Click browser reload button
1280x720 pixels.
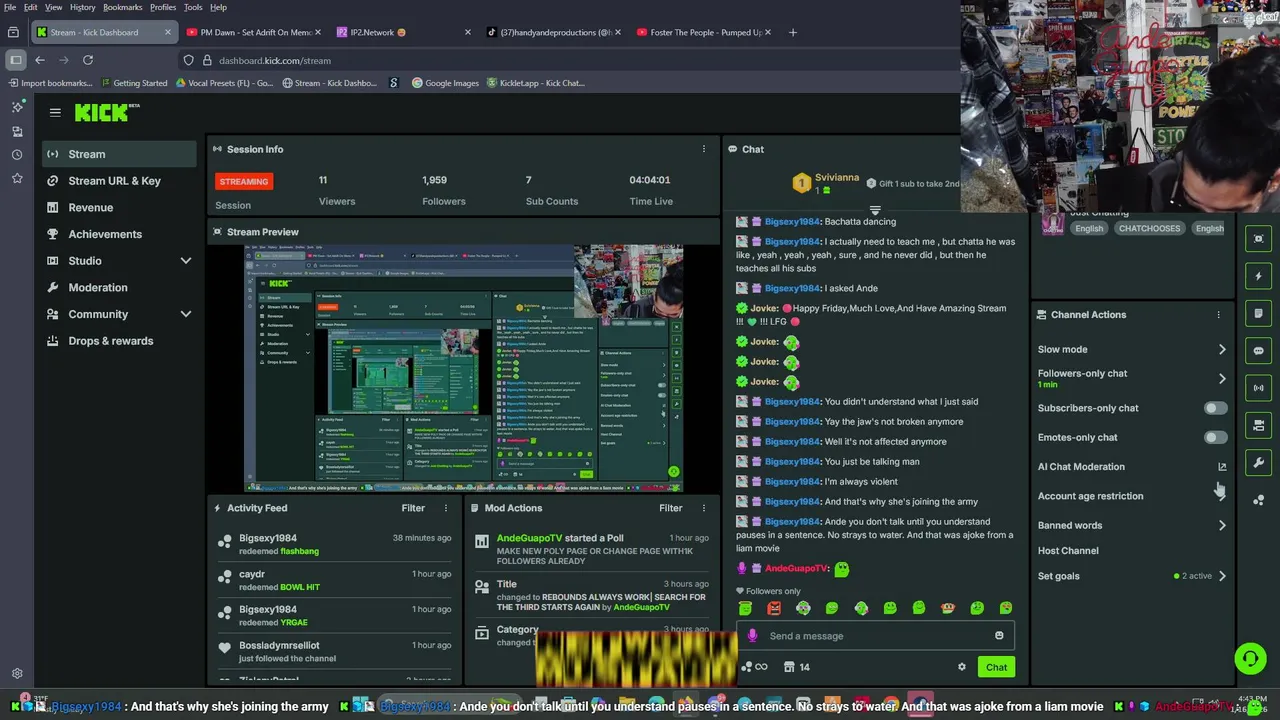tap(88, 60)
